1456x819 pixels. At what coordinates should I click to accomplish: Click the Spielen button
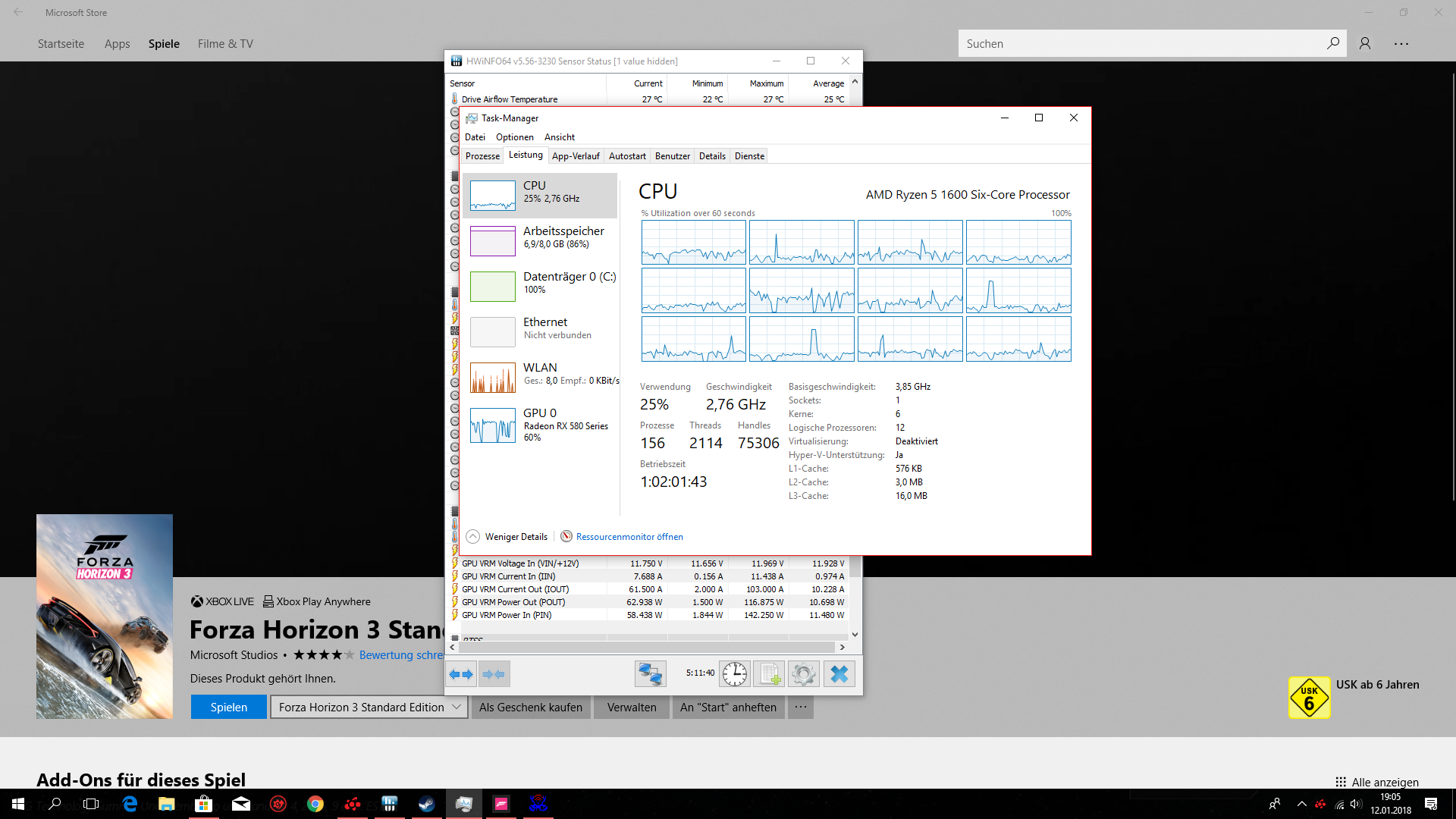pyautogui.click(x=228, y=707)
